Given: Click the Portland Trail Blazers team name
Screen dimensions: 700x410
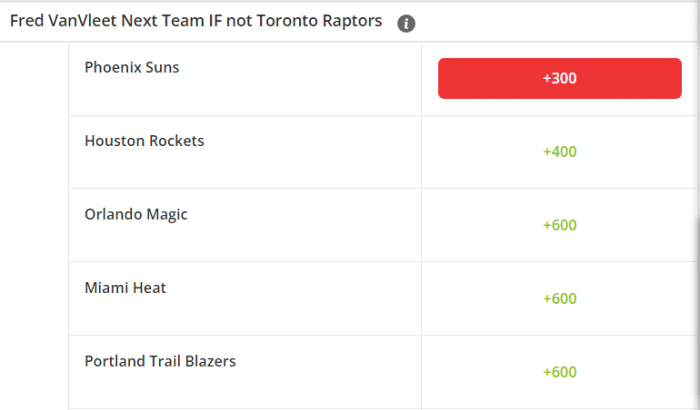Looking at the screenshot, I should [160, 361].
